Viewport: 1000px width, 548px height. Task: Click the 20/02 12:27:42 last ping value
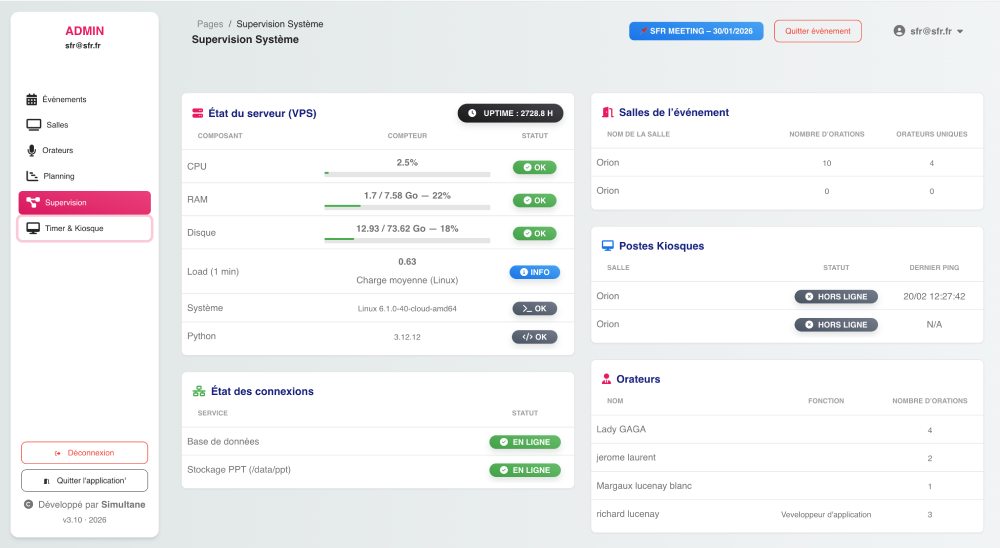pos(934,297)
